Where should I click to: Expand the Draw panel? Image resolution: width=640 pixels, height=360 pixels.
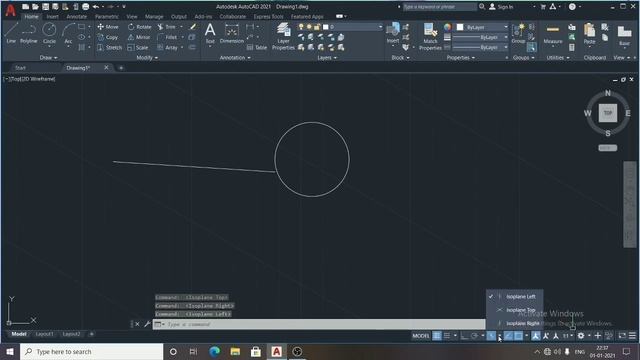49,58
